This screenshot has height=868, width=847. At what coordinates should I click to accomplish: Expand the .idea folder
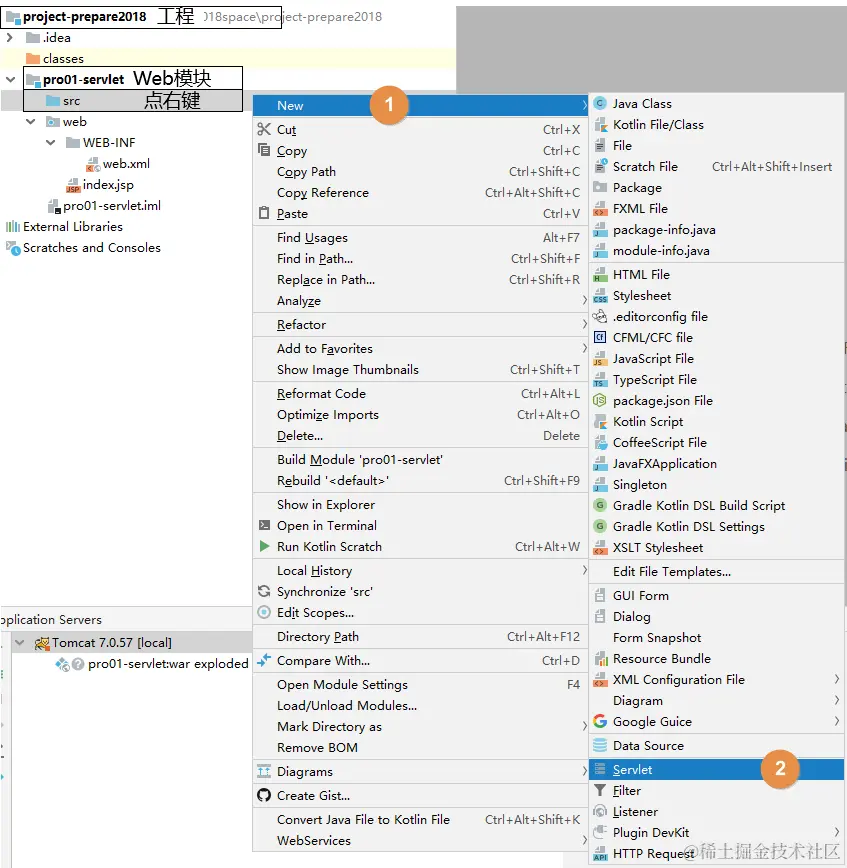9,38
